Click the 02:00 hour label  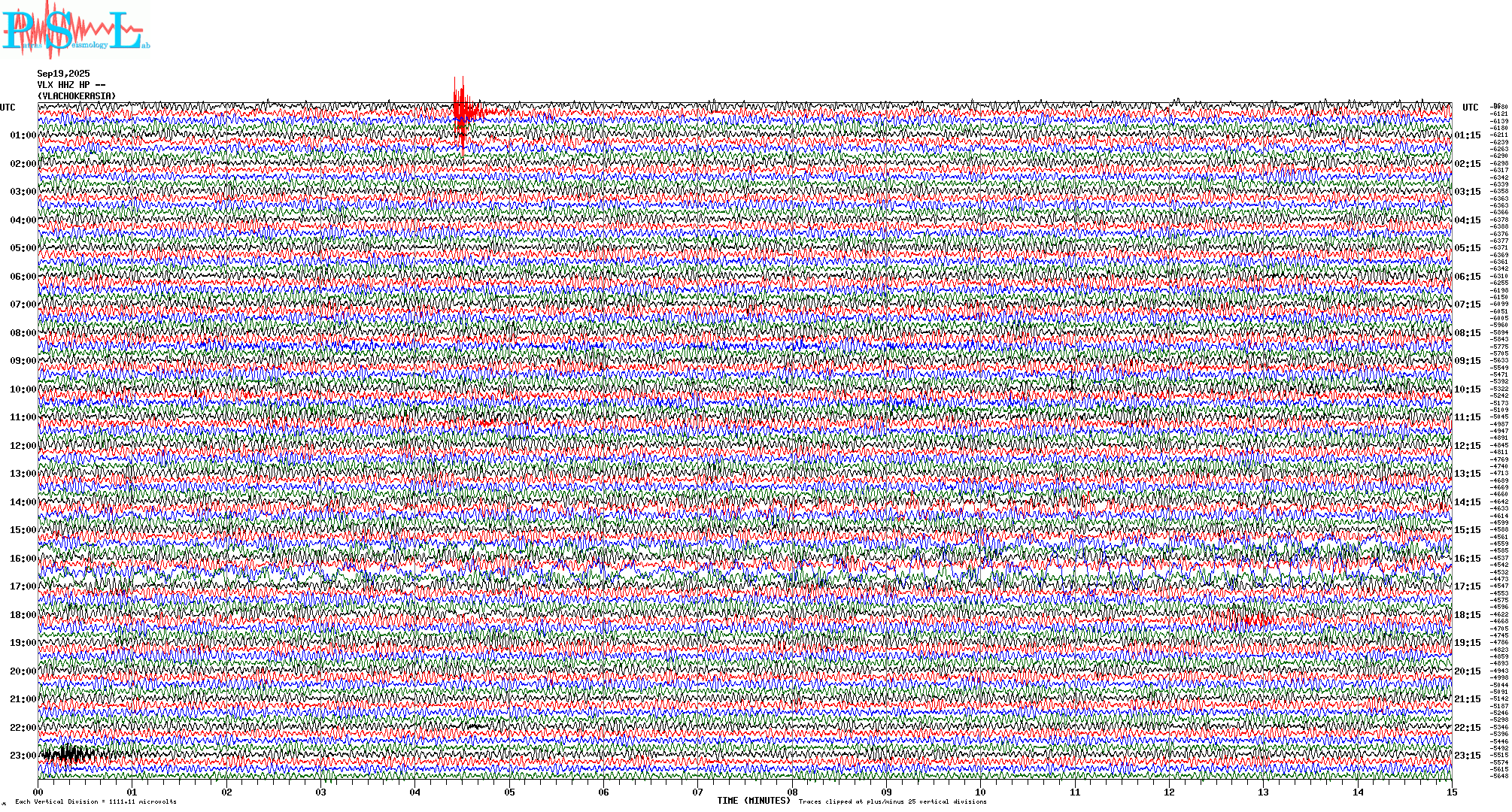coord(23,164)
